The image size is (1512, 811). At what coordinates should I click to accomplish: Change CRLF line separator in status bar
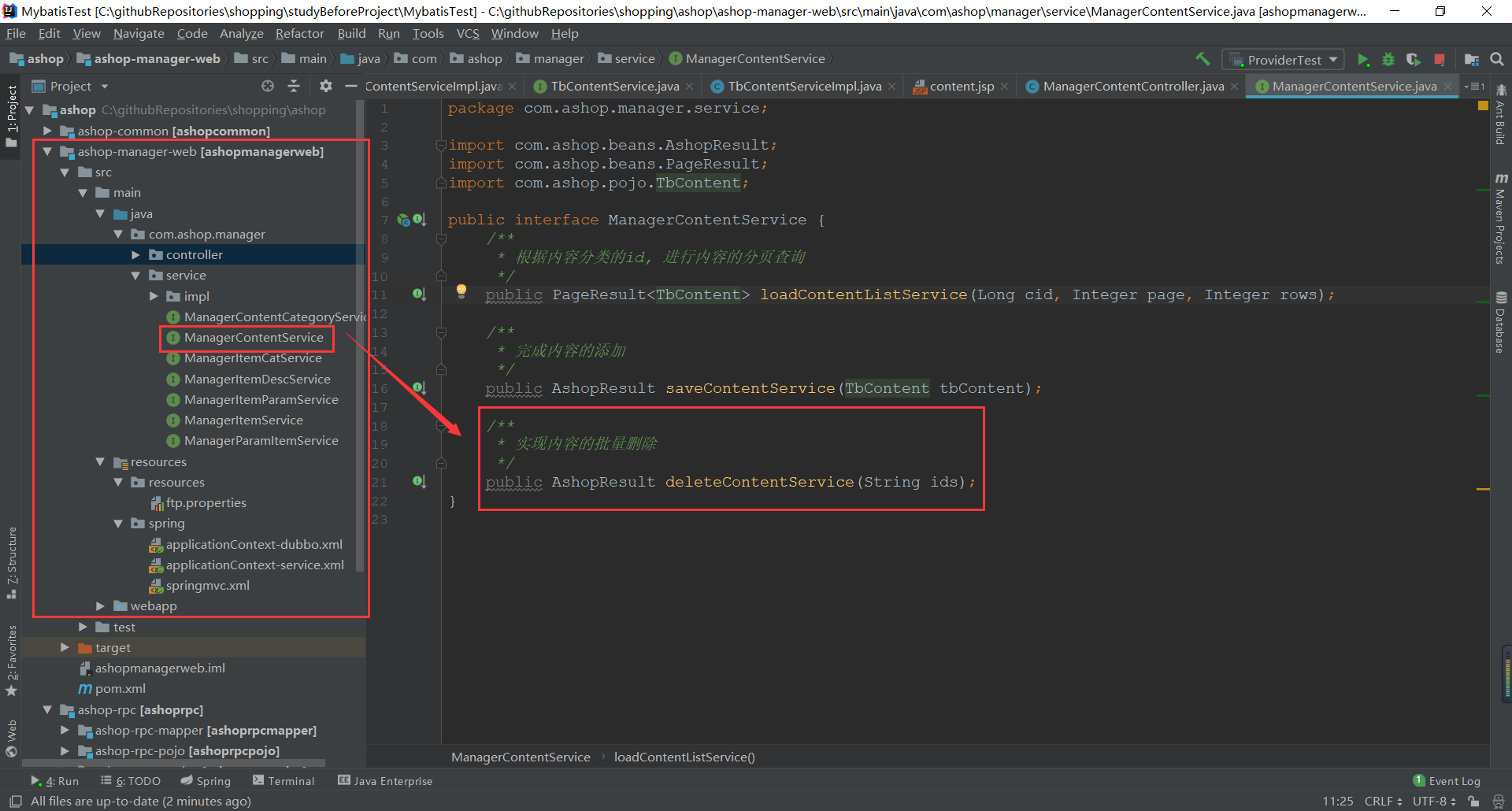point(1383,802)
